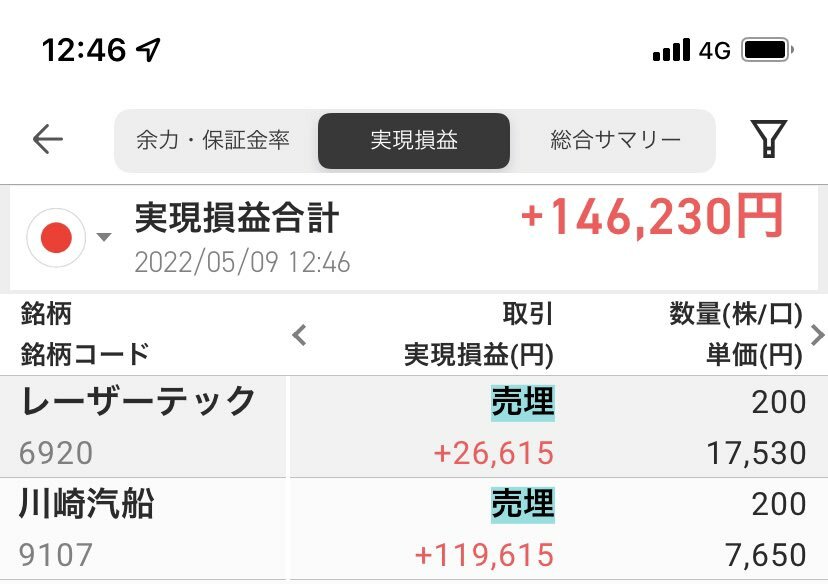Select the 実現損益 tab
Screen dimensions: 828x584
click(414, 140)
